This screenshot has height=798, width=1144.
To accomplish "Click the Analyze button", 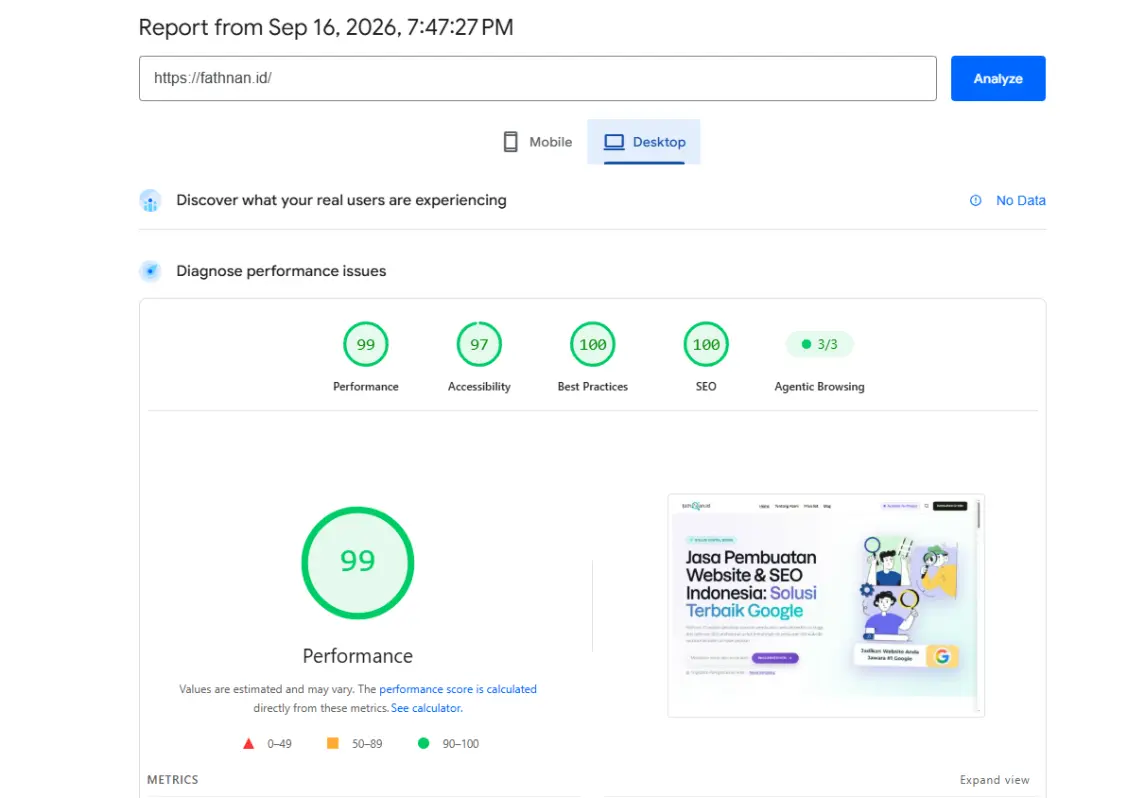I will click(997, 78).
